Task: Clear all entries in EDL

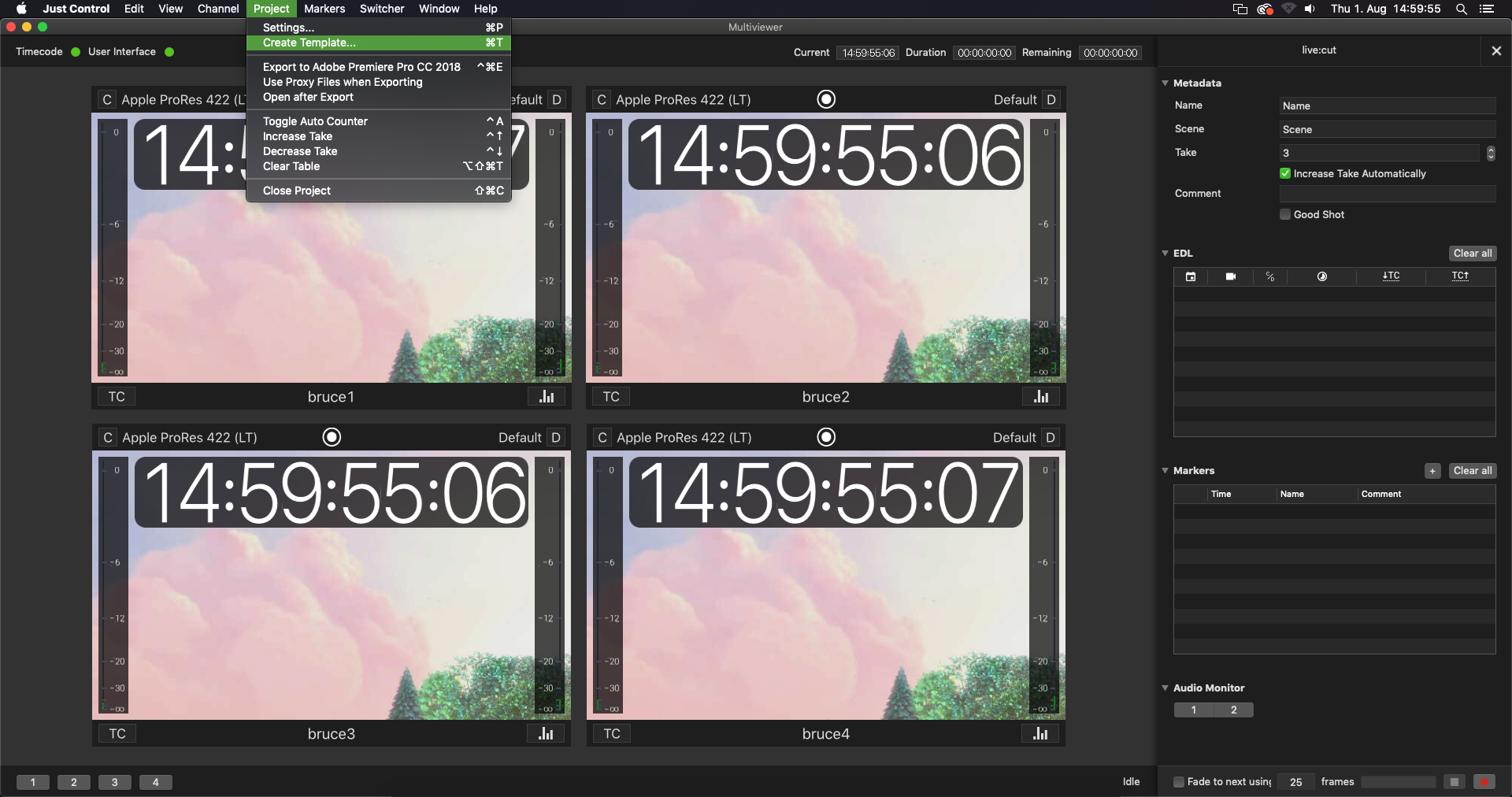Action: pos(1473,254)
